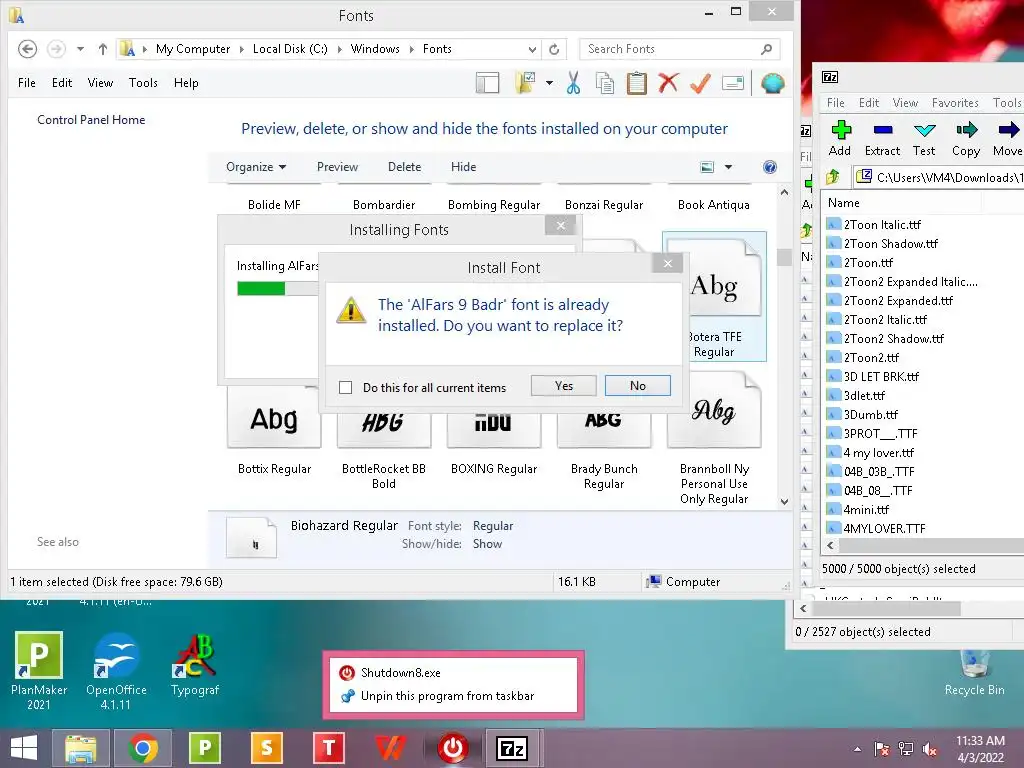This screenshot has height=768, width=1024.
Task: Click the Copy icon in Fonts toolbar
Action: [x=605, y=83]
